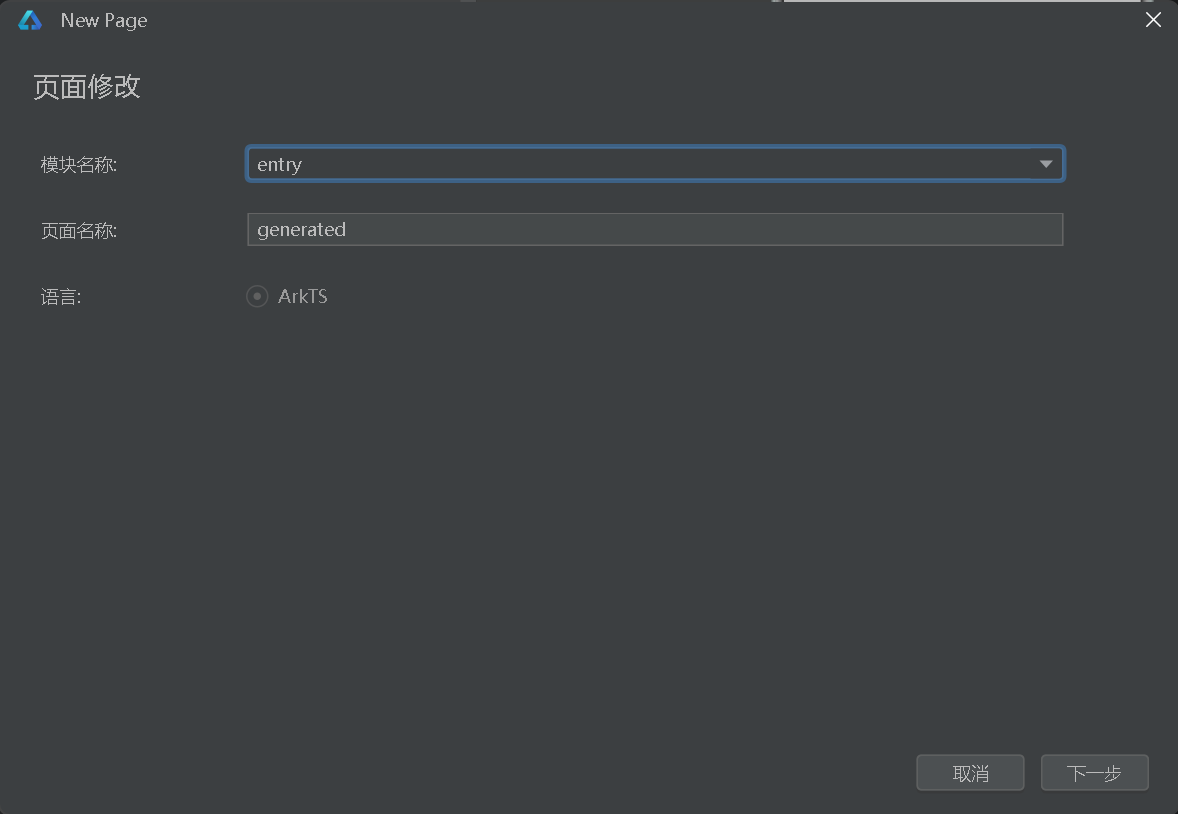
Task: Click the selected "entry" module value
Action: point(279,165)
